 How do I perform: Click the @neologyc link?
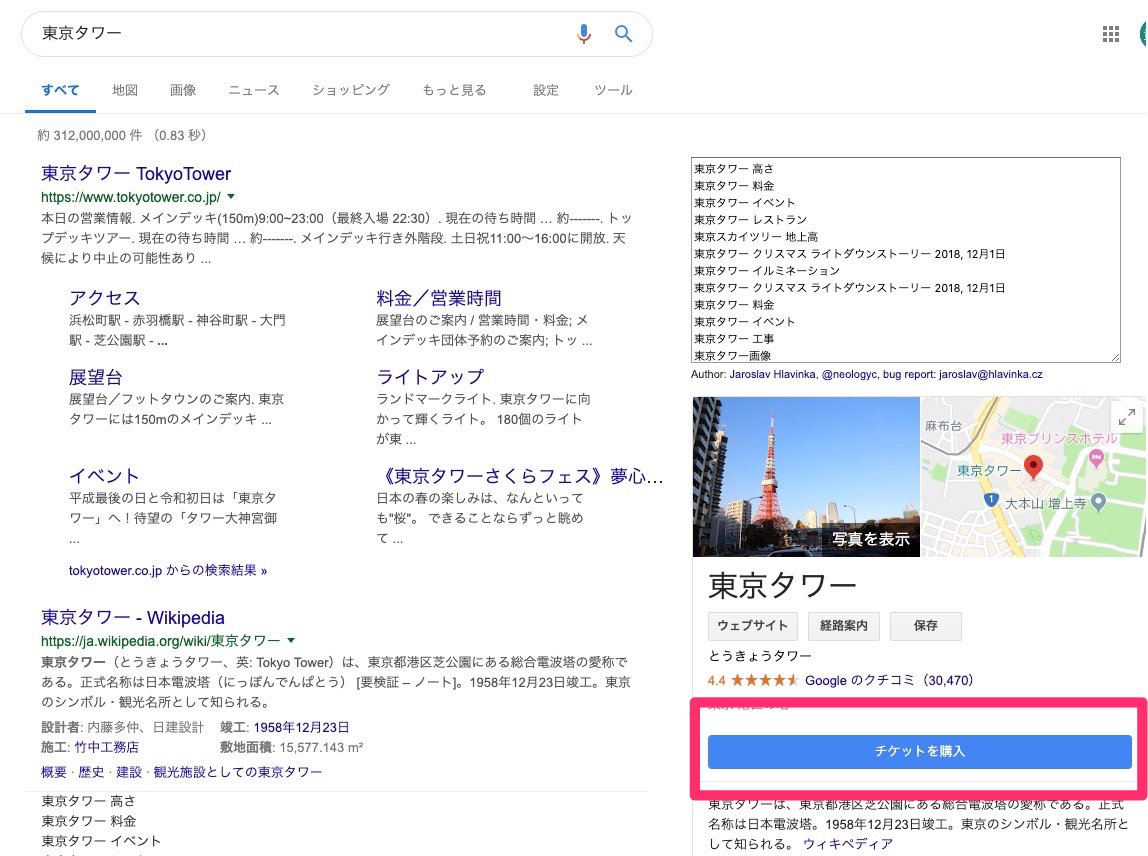tap(849, 374)
